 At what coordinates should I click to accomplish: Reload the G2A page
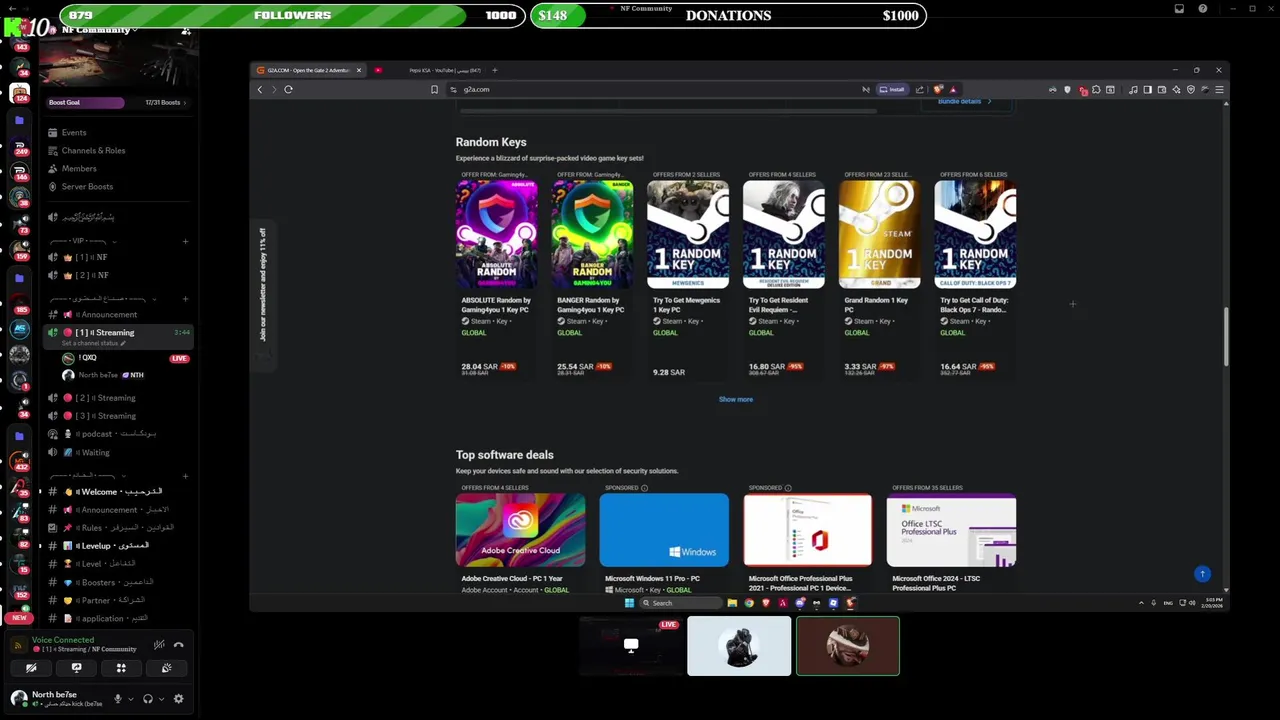pyautogui.click(x=288, y=90)
